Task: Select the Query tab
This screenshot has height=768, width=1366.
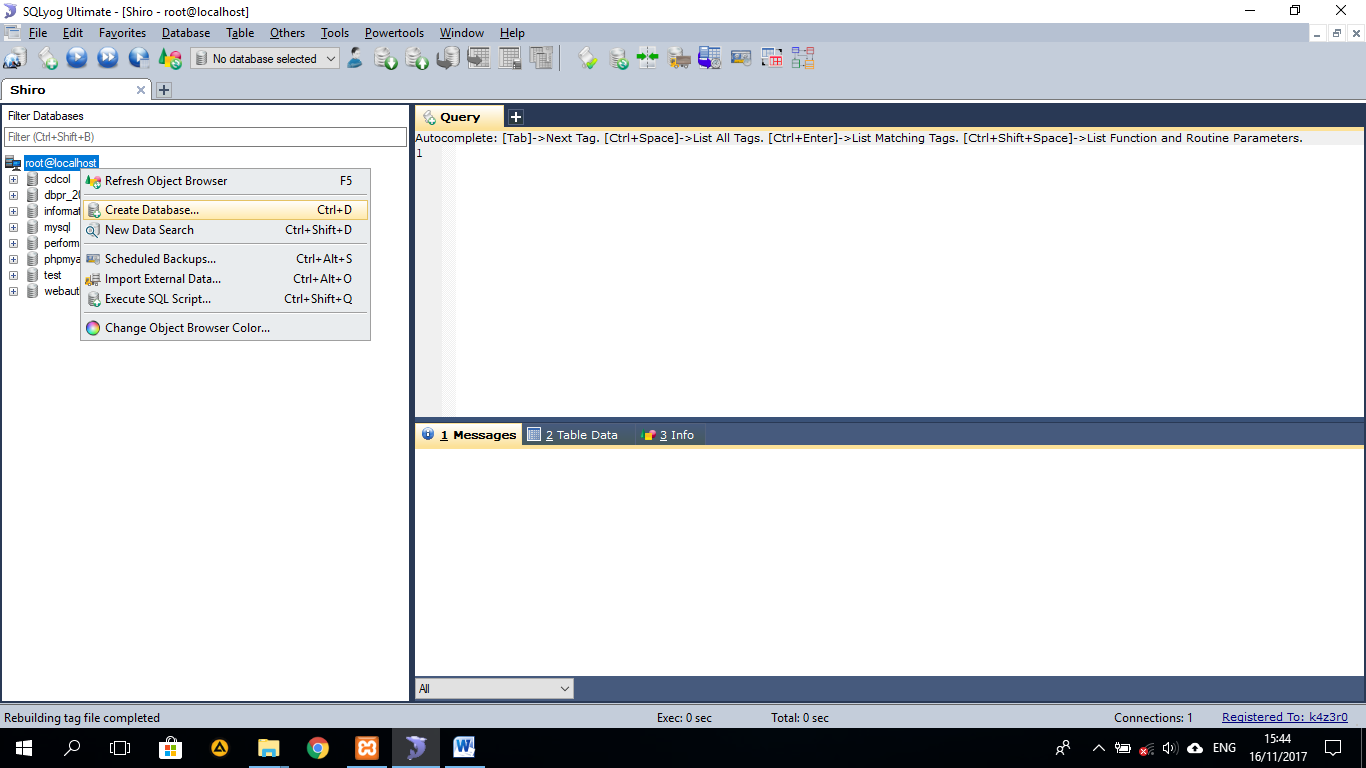Action: coord(459,117)
